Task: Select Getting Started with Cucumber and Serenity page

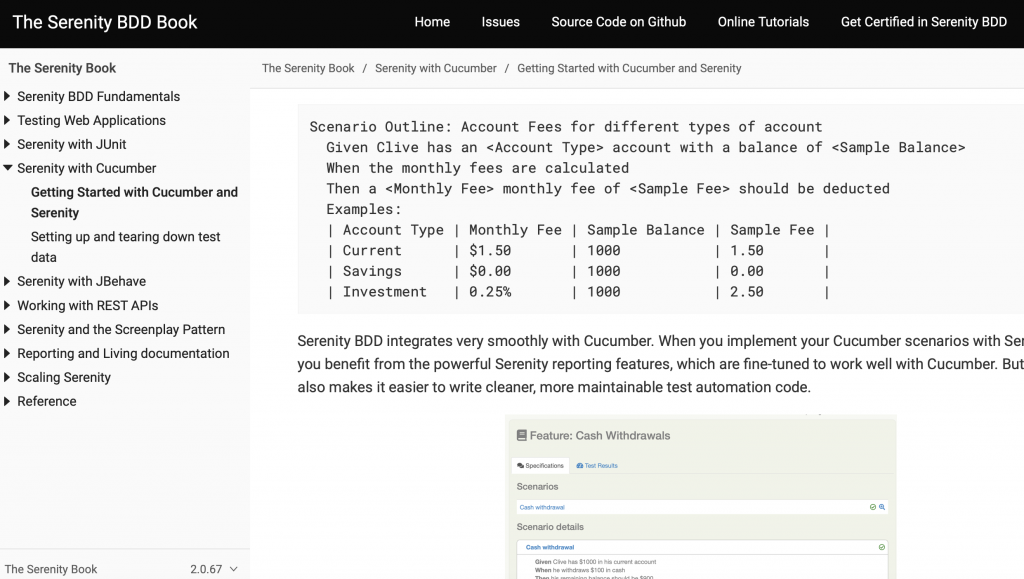Action: click(134, 202)
